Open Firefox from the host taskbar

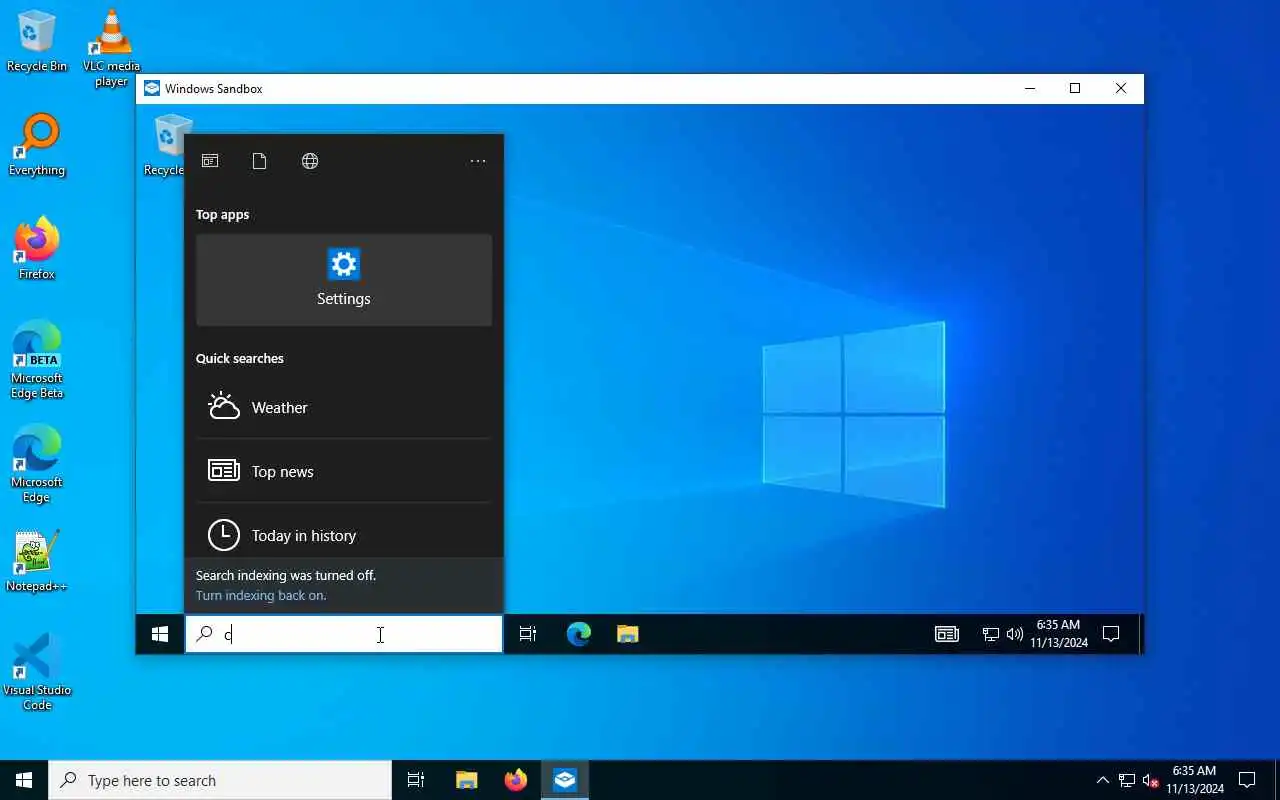coord(516,780)
